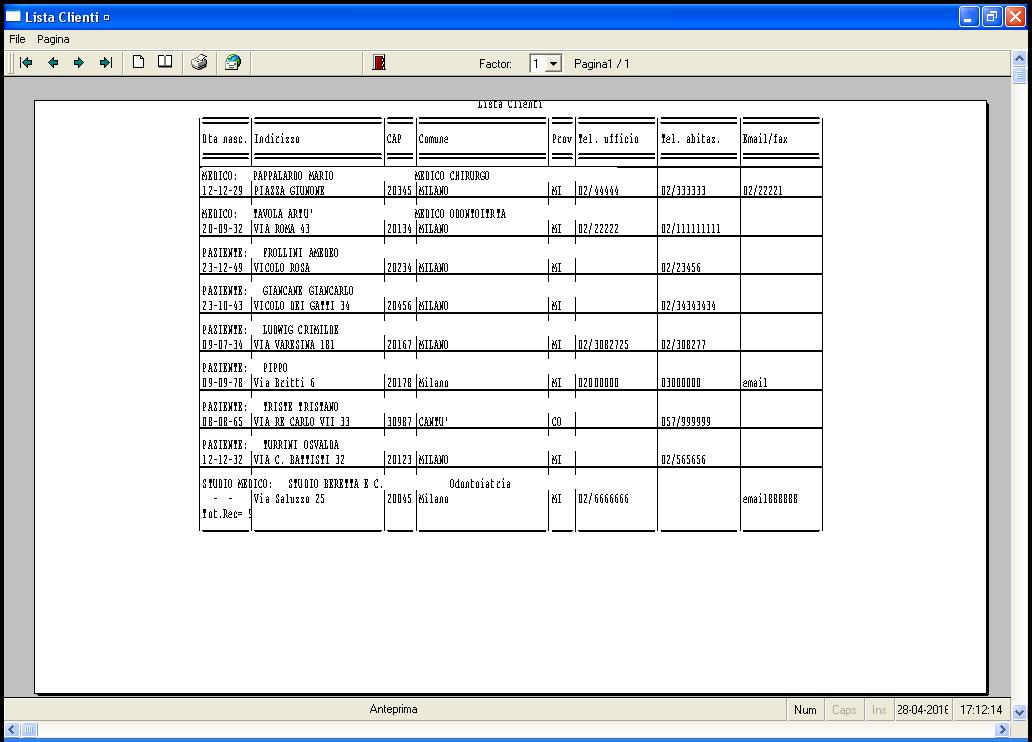Click the Tel. abitaz. column header
The width and height of the screenshot is (1032, 742).
[x=690, y=139]
